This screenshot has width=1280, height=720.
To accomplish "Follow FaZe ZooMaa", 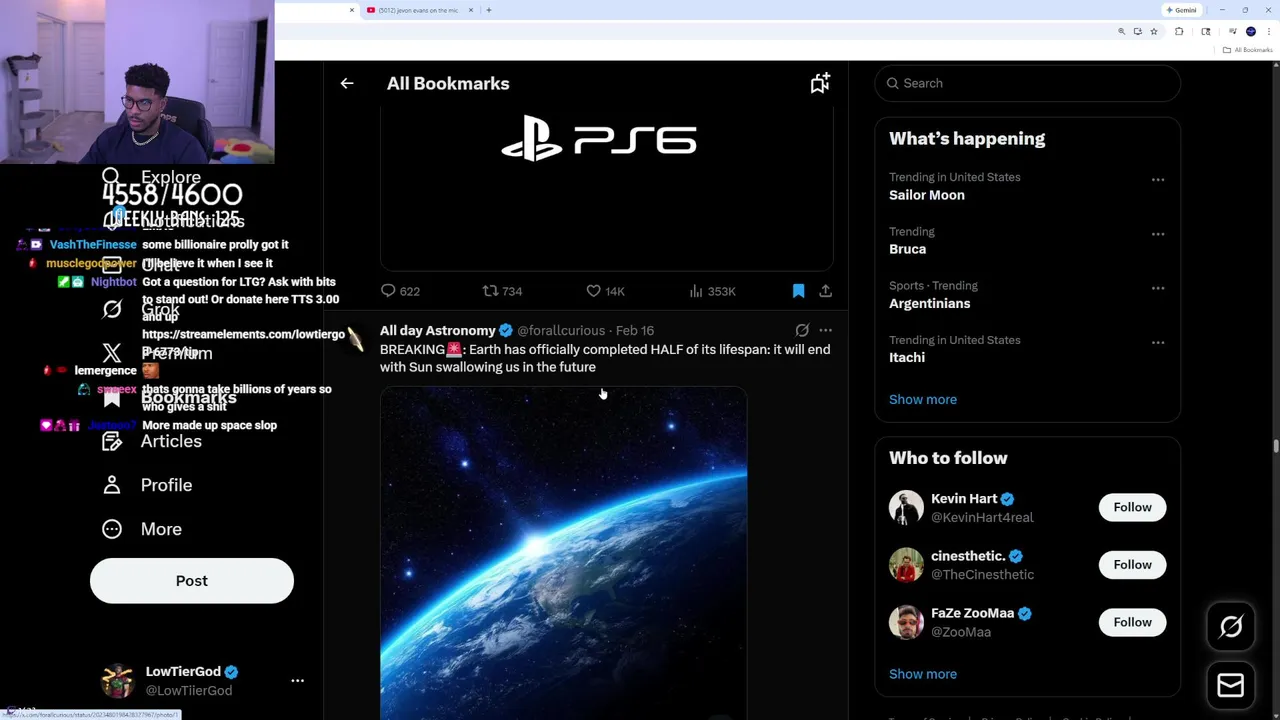I will click(1132, 622).
